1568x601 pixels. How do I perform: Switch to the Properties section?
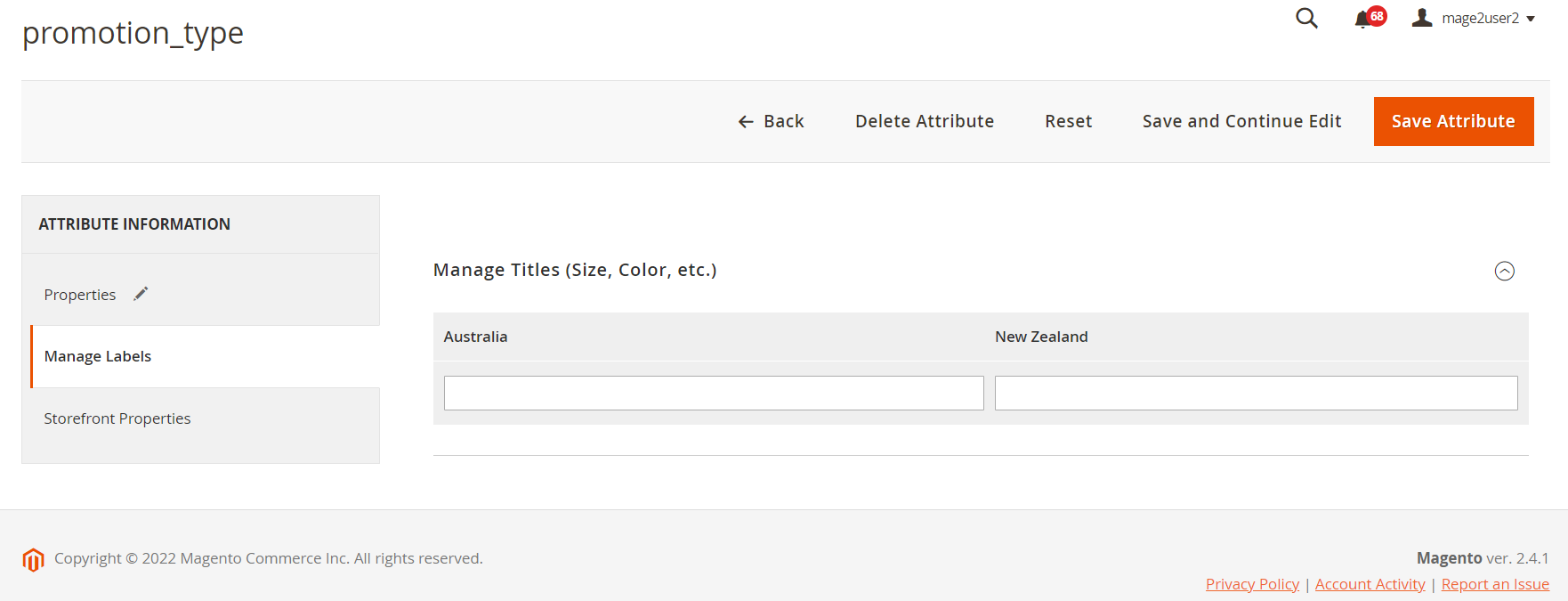pyautogui.click(x=80, y=294)
